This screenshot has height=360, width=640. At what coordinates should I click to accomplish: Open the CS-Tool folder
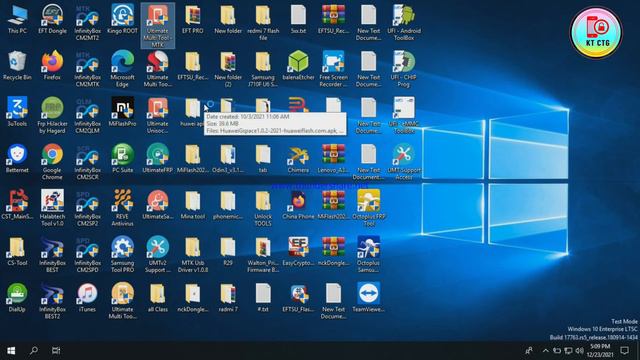17,252
